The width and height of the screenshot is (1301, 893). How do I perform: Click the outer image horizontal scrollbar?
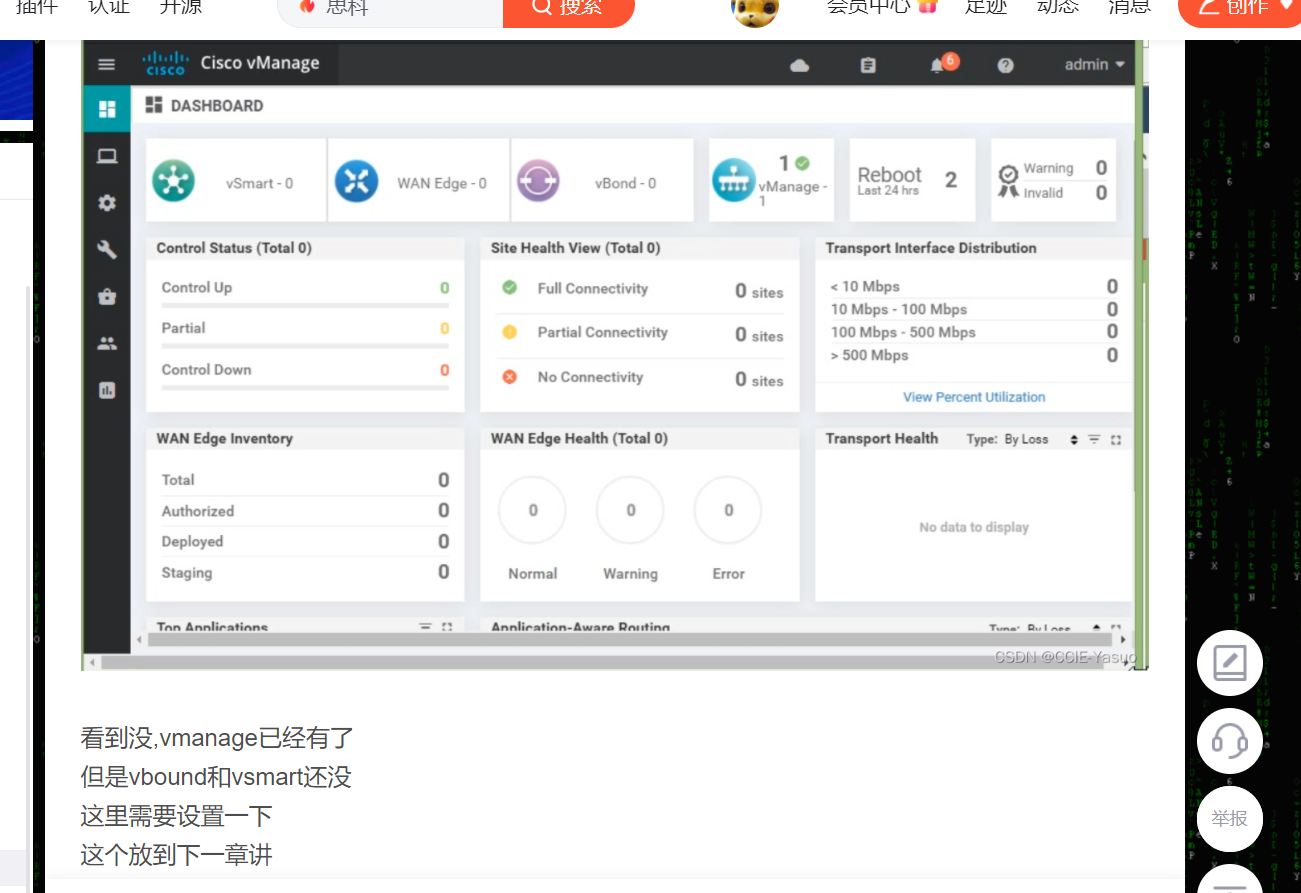[603, 662]
